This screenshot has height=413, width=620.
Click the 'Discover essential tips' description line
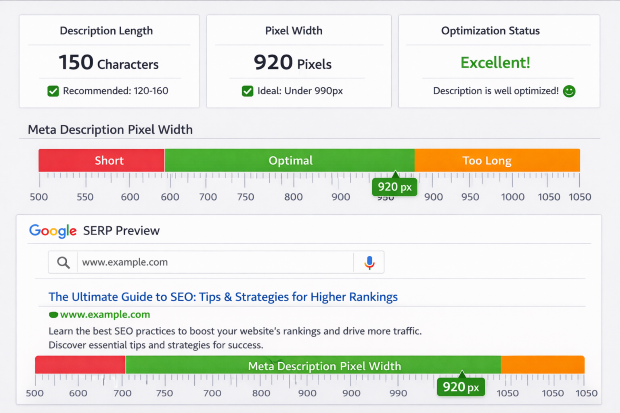(x=156, y=345)
